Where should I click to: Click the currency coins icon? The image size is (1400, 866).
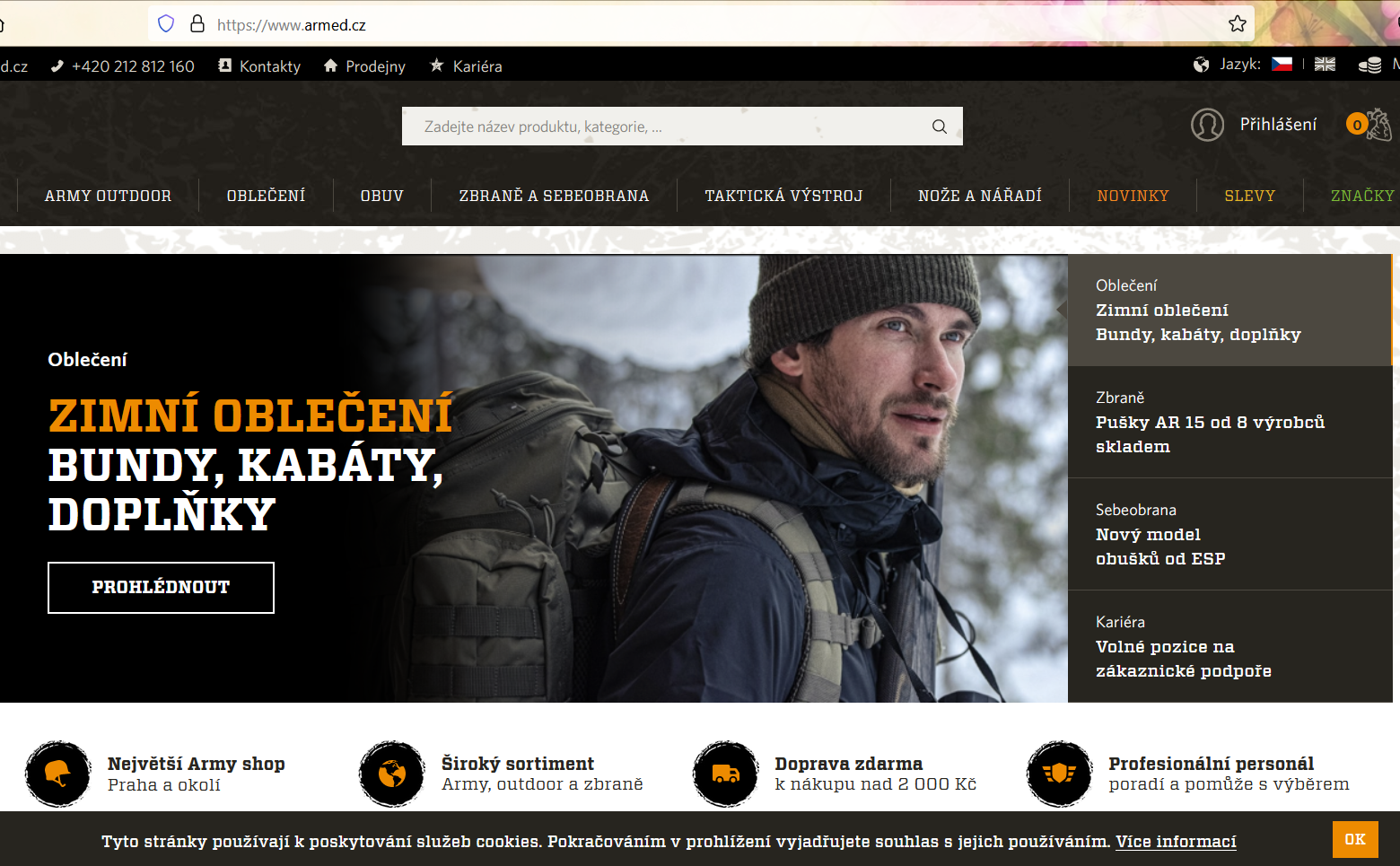[1369, 65]
